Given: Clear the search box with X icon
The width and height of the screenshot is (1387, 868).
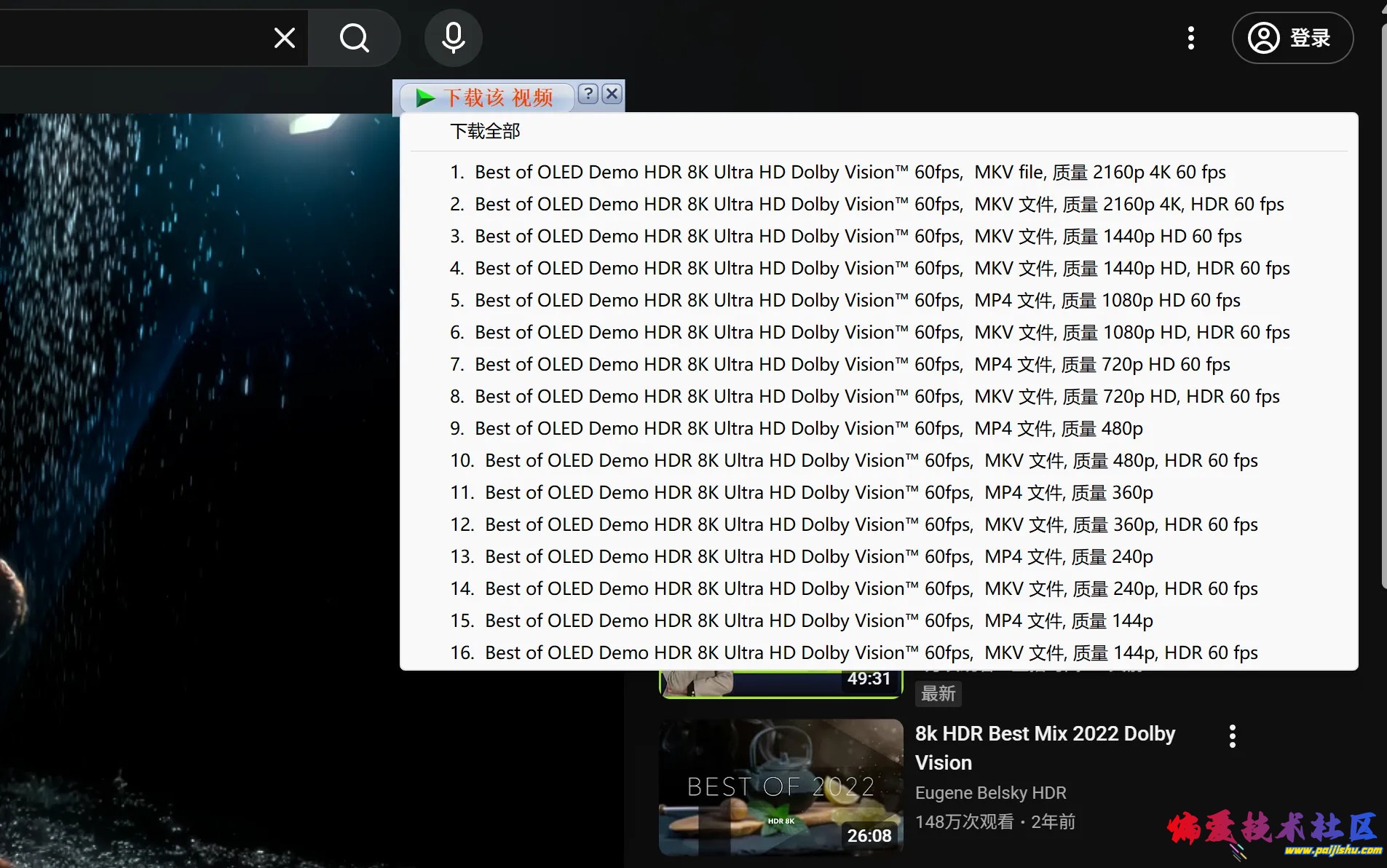Looking at the screenshot, I should [285, 38].
